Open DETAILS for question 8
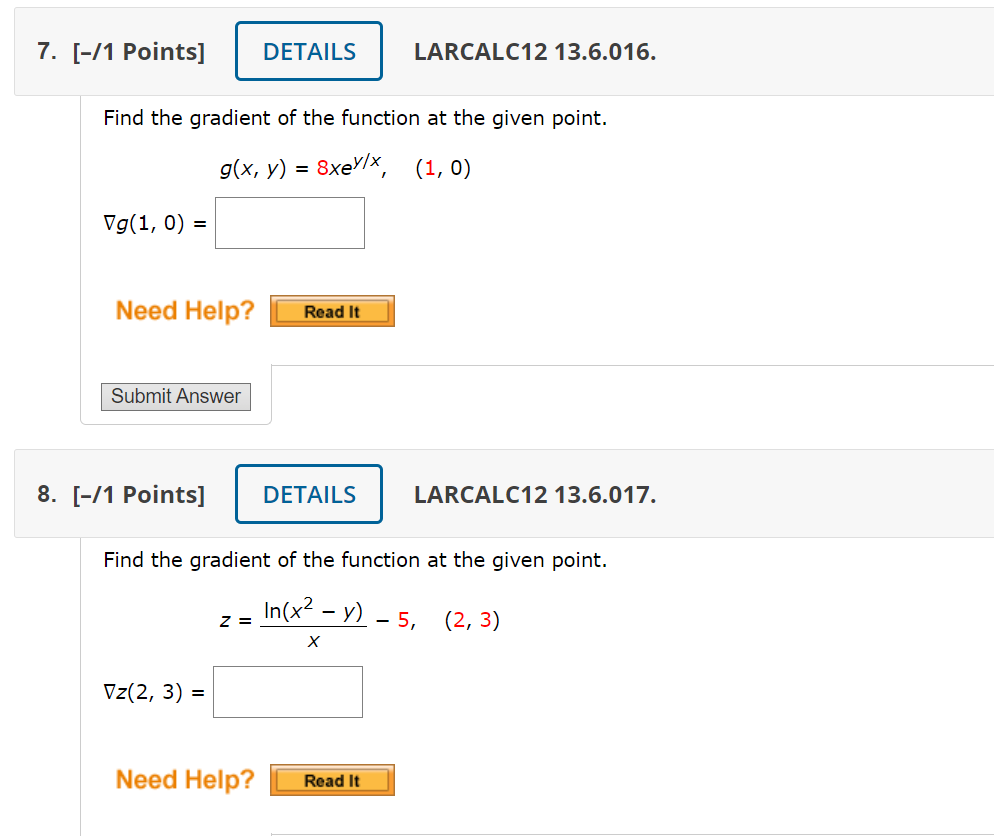994x836 pixels. [x=308, y=493]
